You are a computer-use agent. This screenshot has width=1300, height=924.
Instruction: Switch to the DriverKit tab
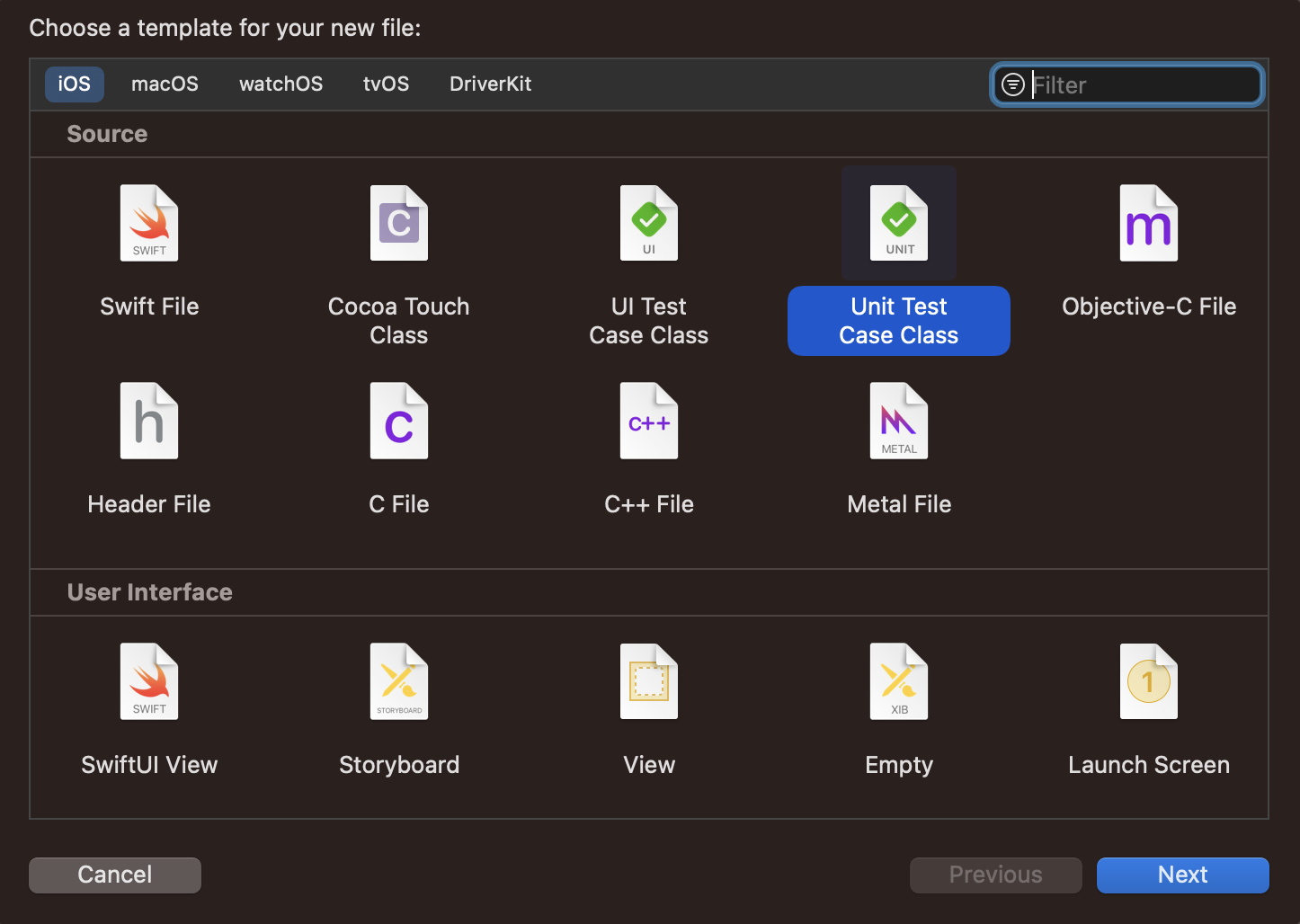click(490, 84)
